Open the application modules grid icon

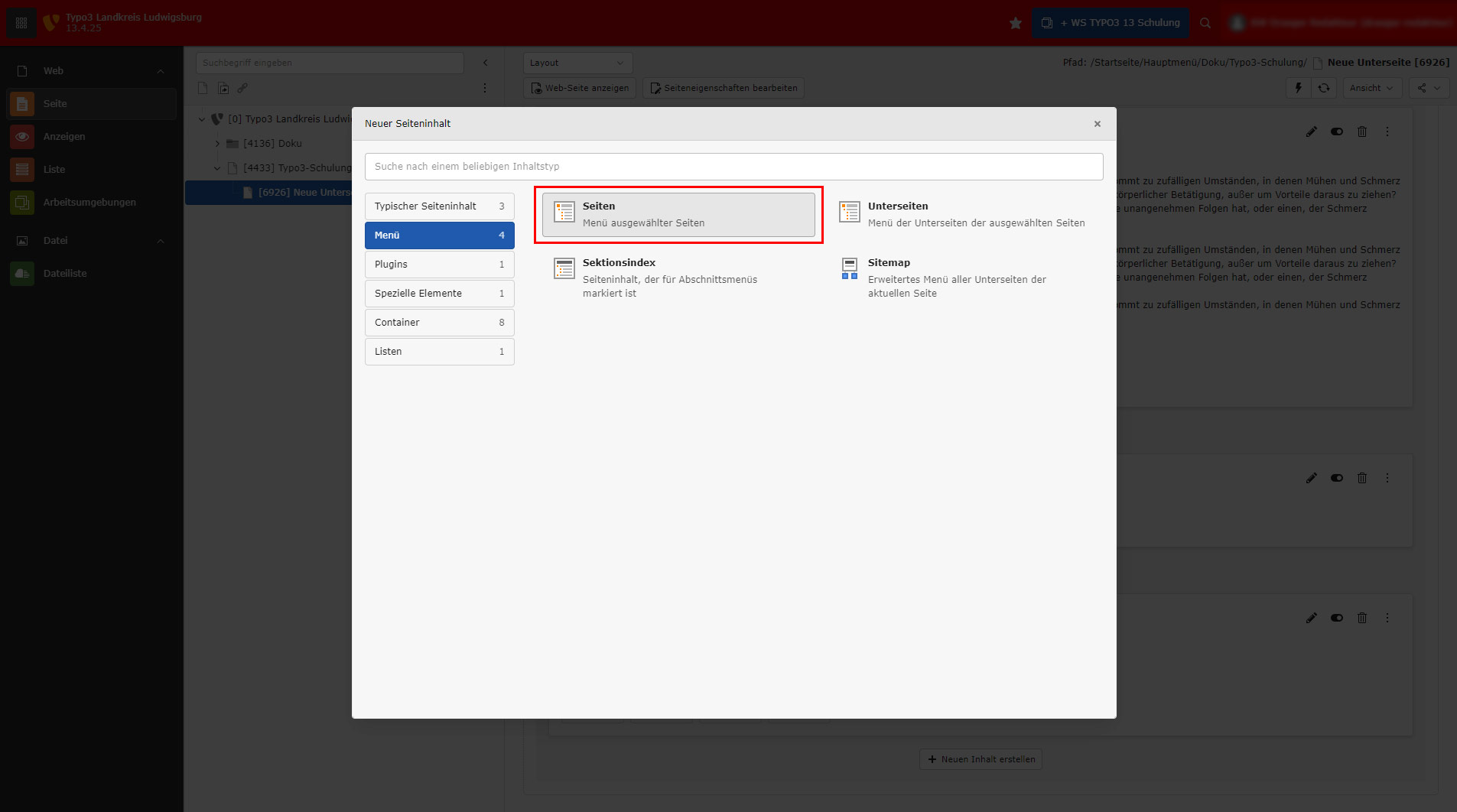[21, 23]
